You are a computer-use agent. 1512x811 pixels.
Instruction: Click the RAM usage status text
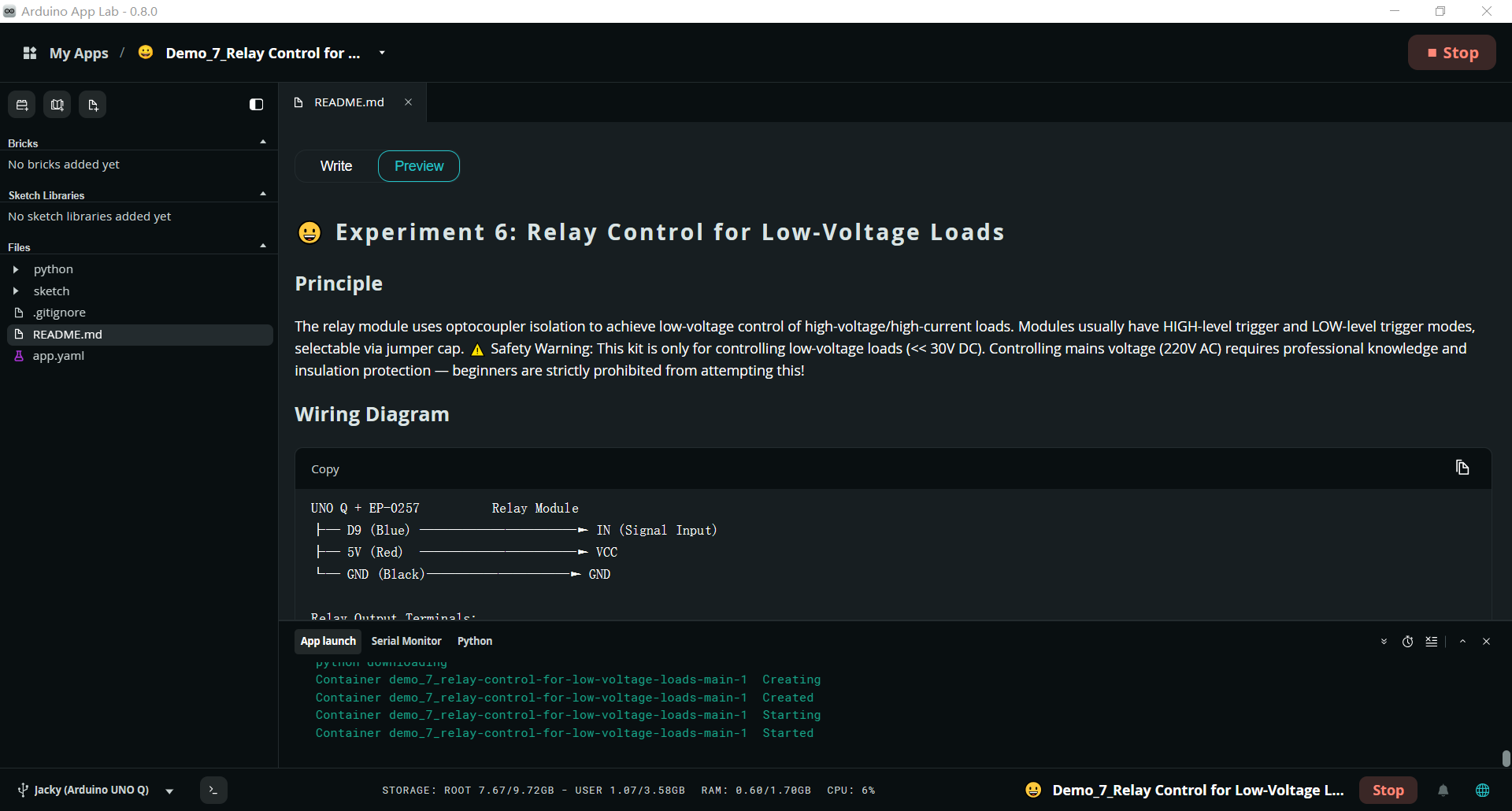(756, 791)
